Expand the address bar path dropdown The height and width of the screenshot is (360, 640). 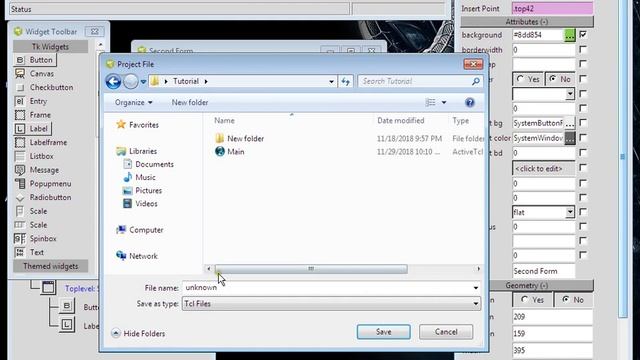point(331,81)
